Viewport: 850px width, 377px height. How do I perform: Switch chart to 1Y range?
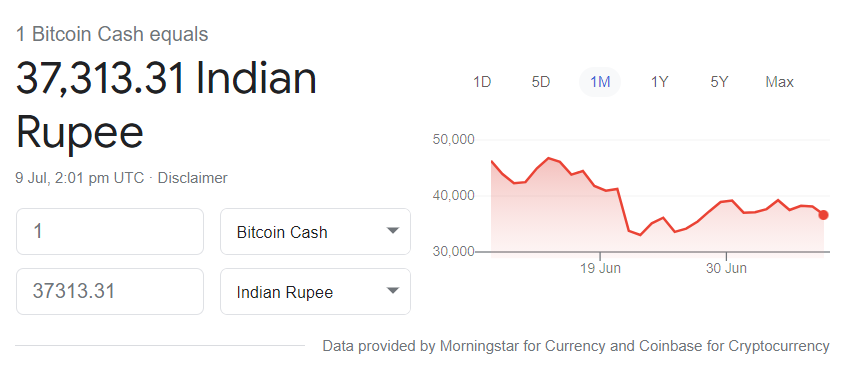[660, 82]
